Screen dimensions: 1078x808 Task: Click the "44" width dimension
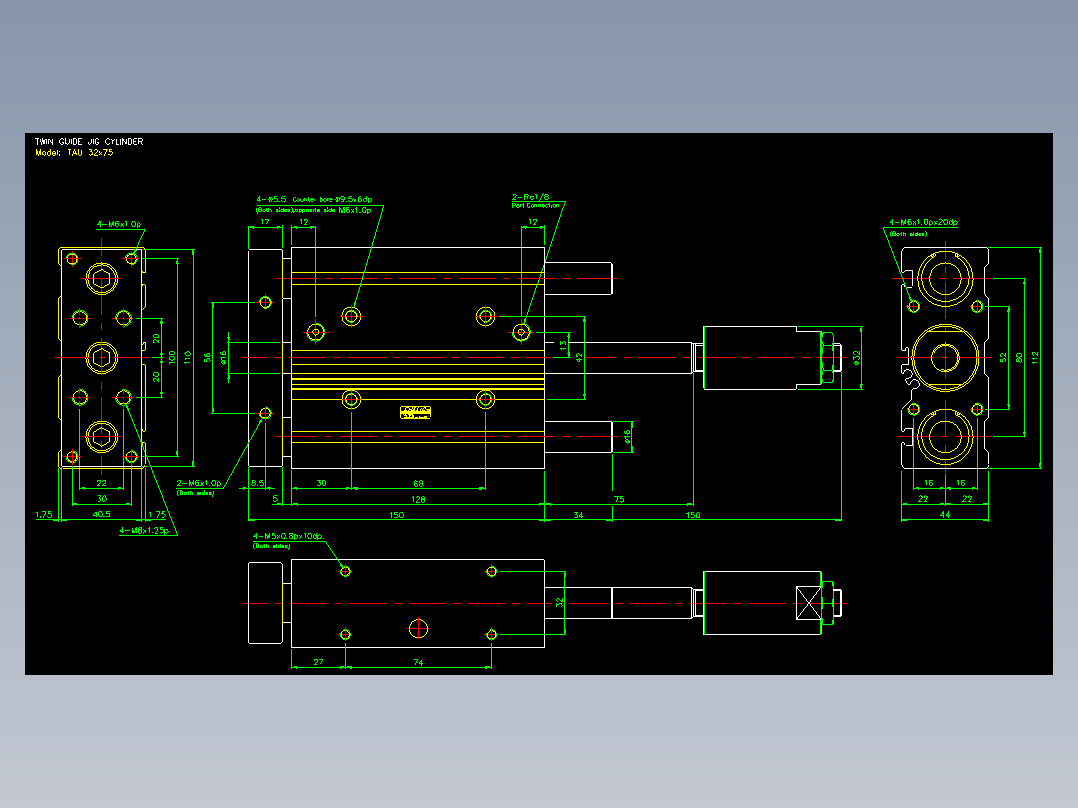click(x=945, y=515)
